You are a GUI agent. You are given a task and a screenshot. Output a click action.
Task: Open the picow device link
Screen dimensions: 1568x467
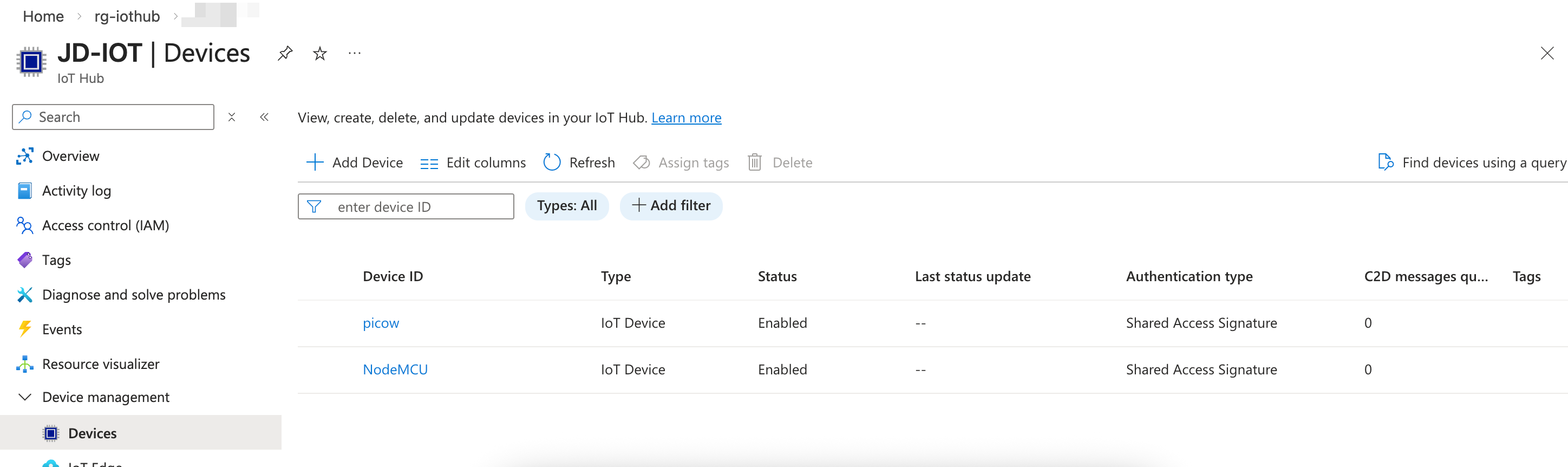click(x=381, y=323)
